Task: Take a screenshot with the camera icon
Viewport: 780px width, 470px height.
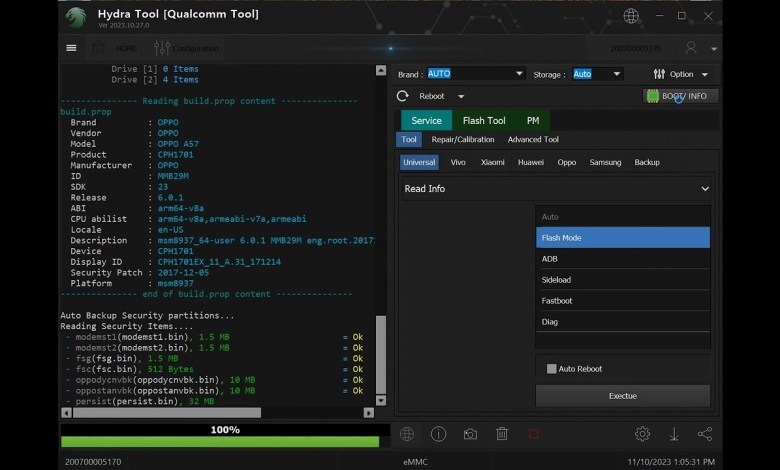Action: 470,434
